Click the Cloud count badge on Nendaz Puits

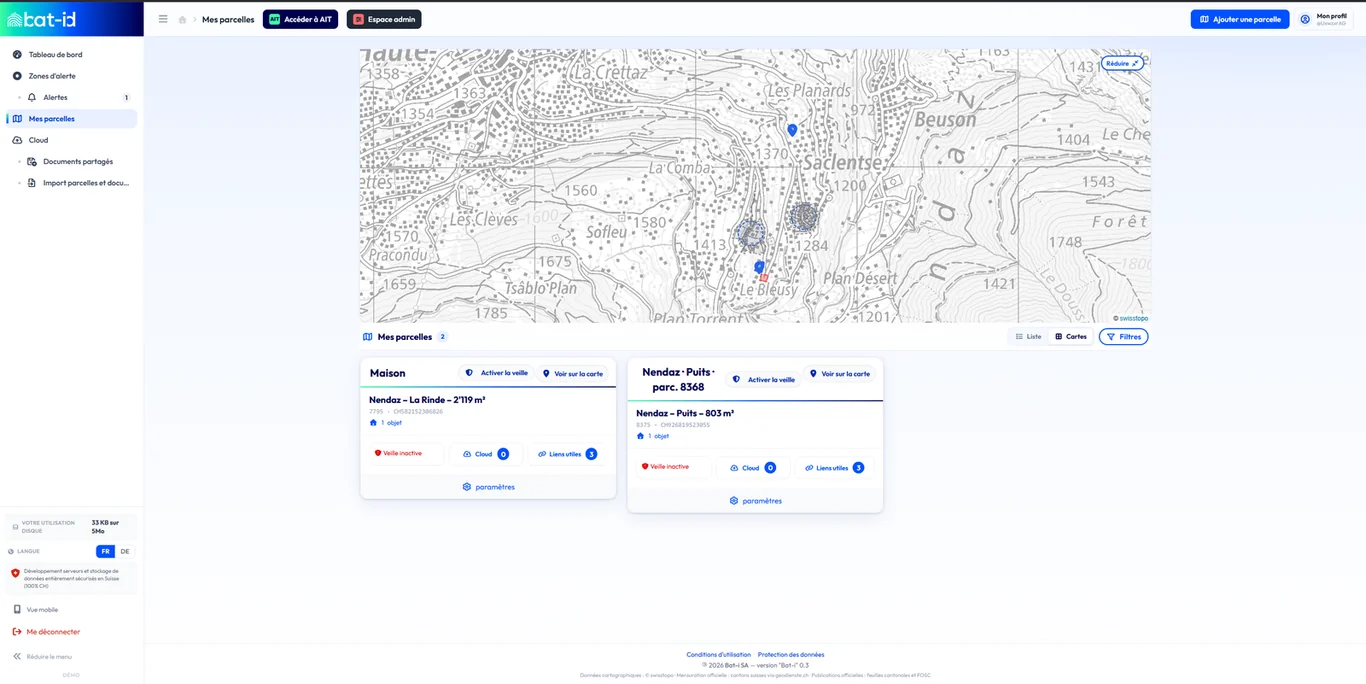770,468
